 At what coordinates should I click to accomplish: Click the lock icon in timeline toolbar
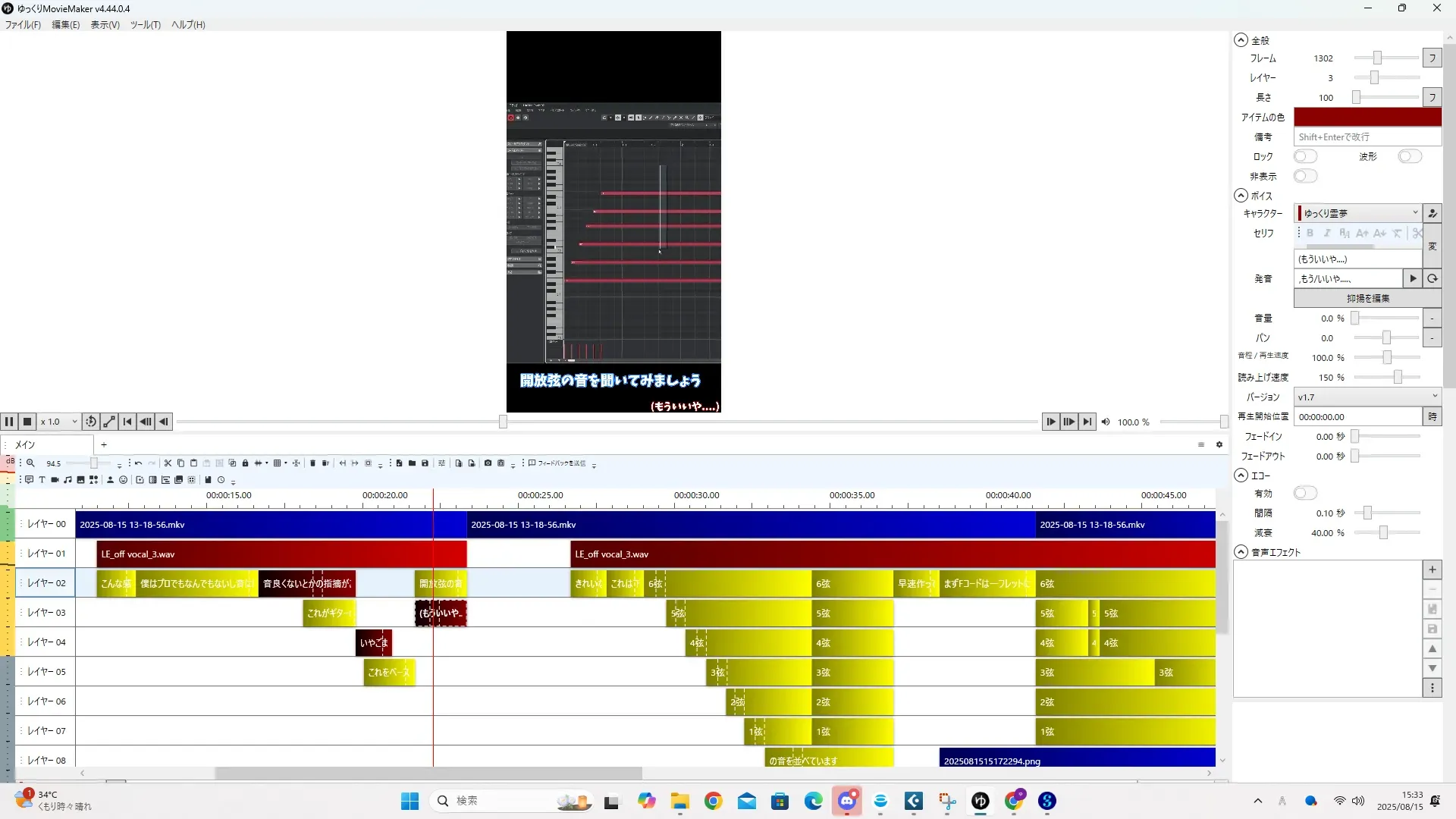(x=245, y=463)
